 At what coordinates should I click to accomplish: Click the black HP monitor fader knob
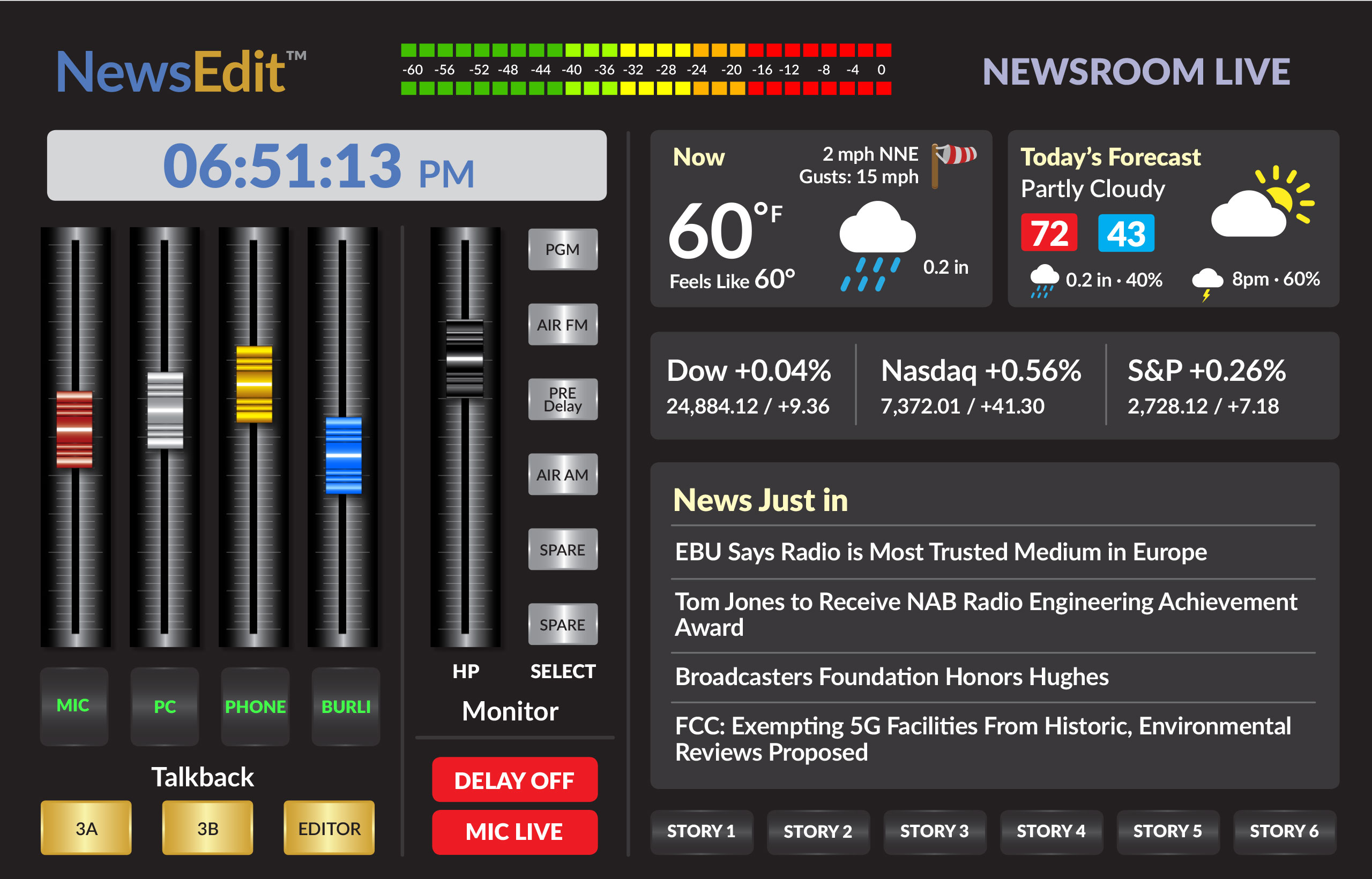click(465, 359)
